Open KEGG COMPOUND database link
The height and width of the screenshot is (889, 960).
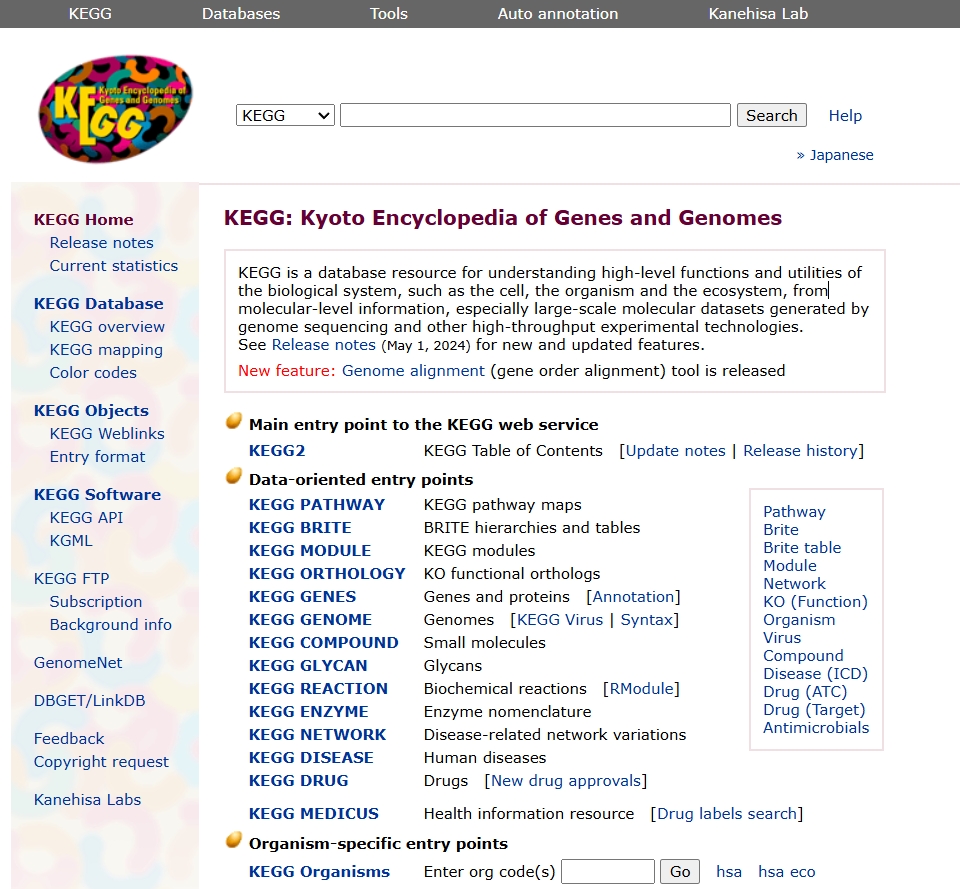(323, 642)
